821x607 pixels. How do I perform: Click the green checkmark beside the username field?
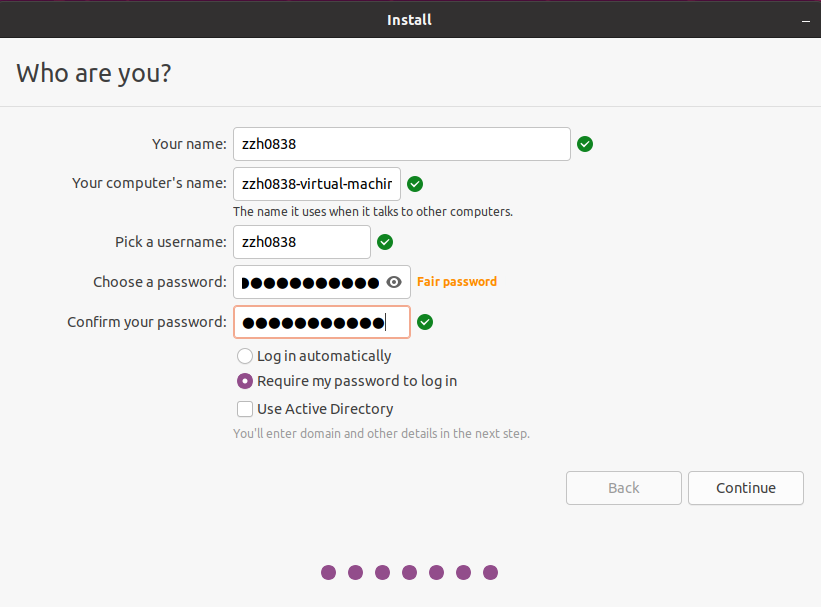(x=385, y=242)
